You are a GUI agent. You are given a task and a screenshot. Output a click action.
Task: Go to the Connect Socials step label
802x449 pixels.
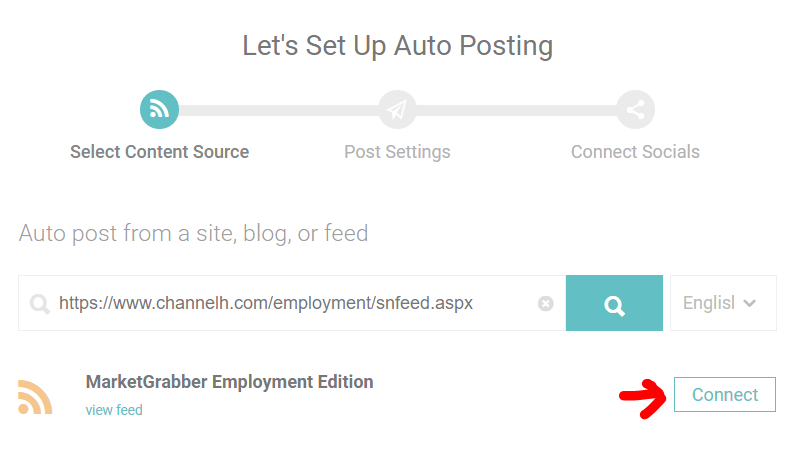tap(635, 152)
